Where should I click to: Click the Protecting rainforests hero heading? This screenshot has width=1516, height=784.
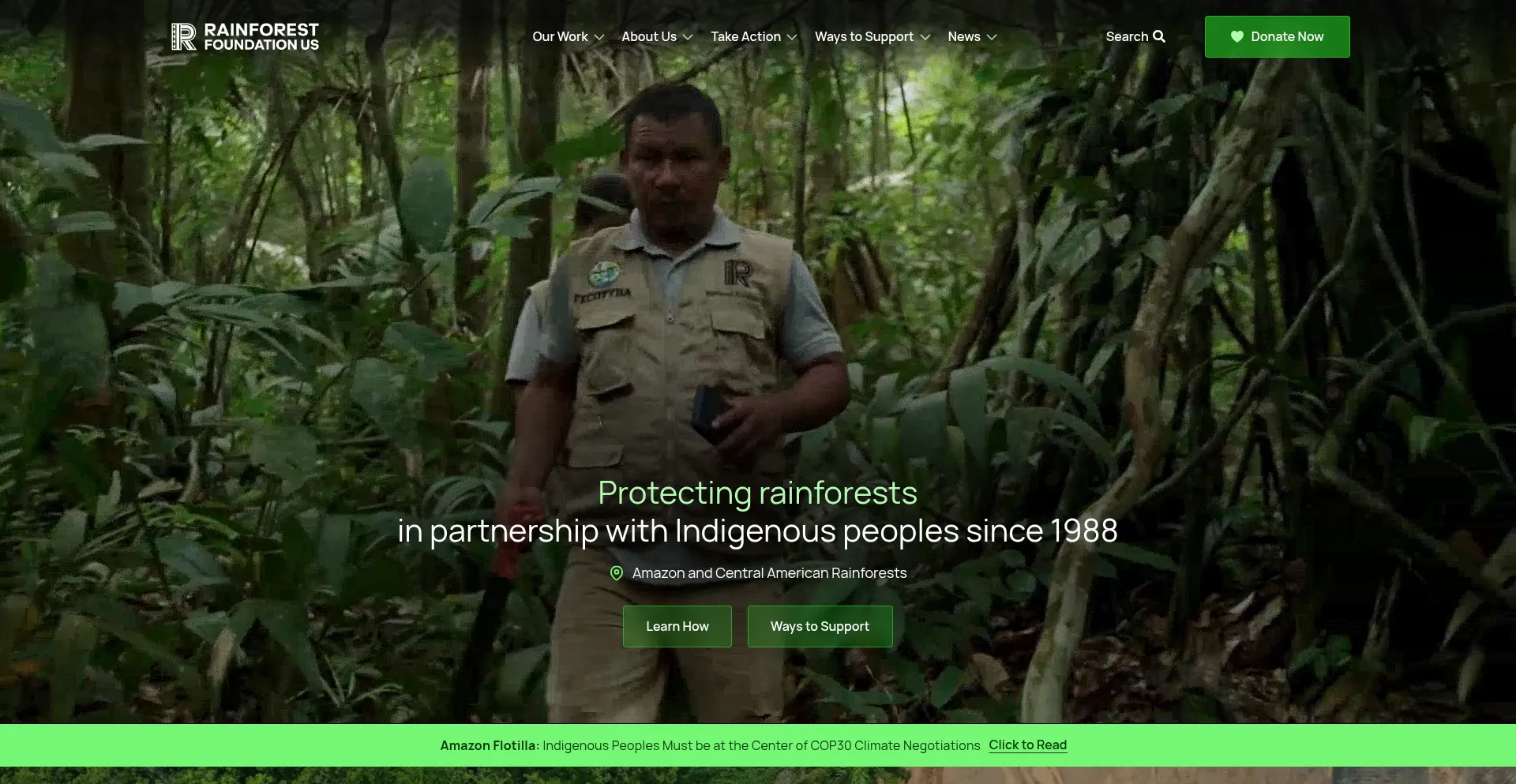click(x=757, y=493)
